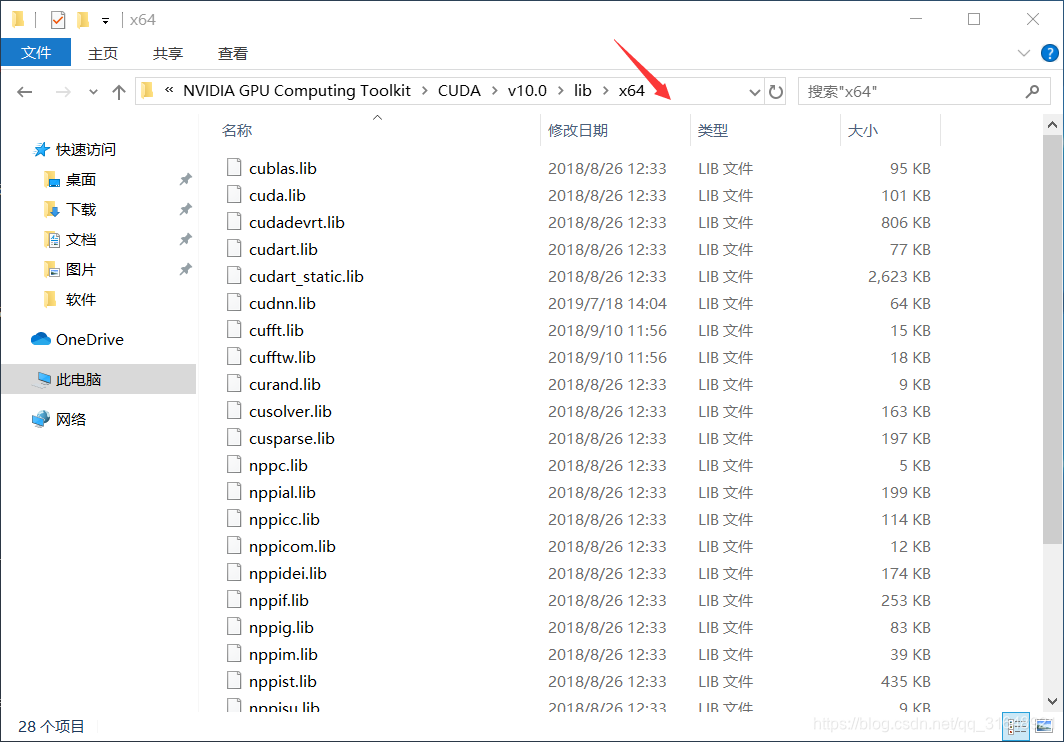This screenshot has height=742, width=1064.
Task: Click the scrollbar up arrow
Action: pyautogui.click(x=1052, y=125)
